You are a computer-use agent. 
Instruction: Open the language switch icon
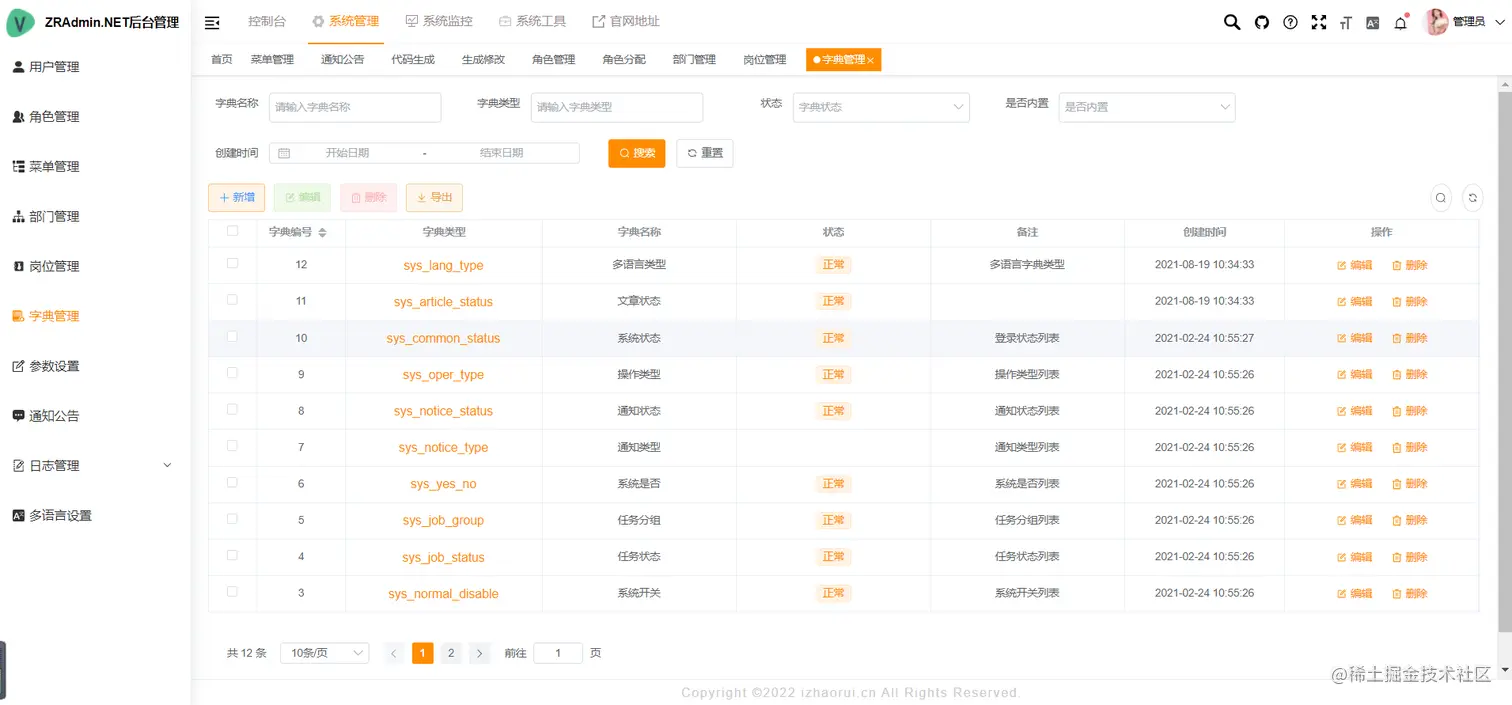(x=1373, y=22)
